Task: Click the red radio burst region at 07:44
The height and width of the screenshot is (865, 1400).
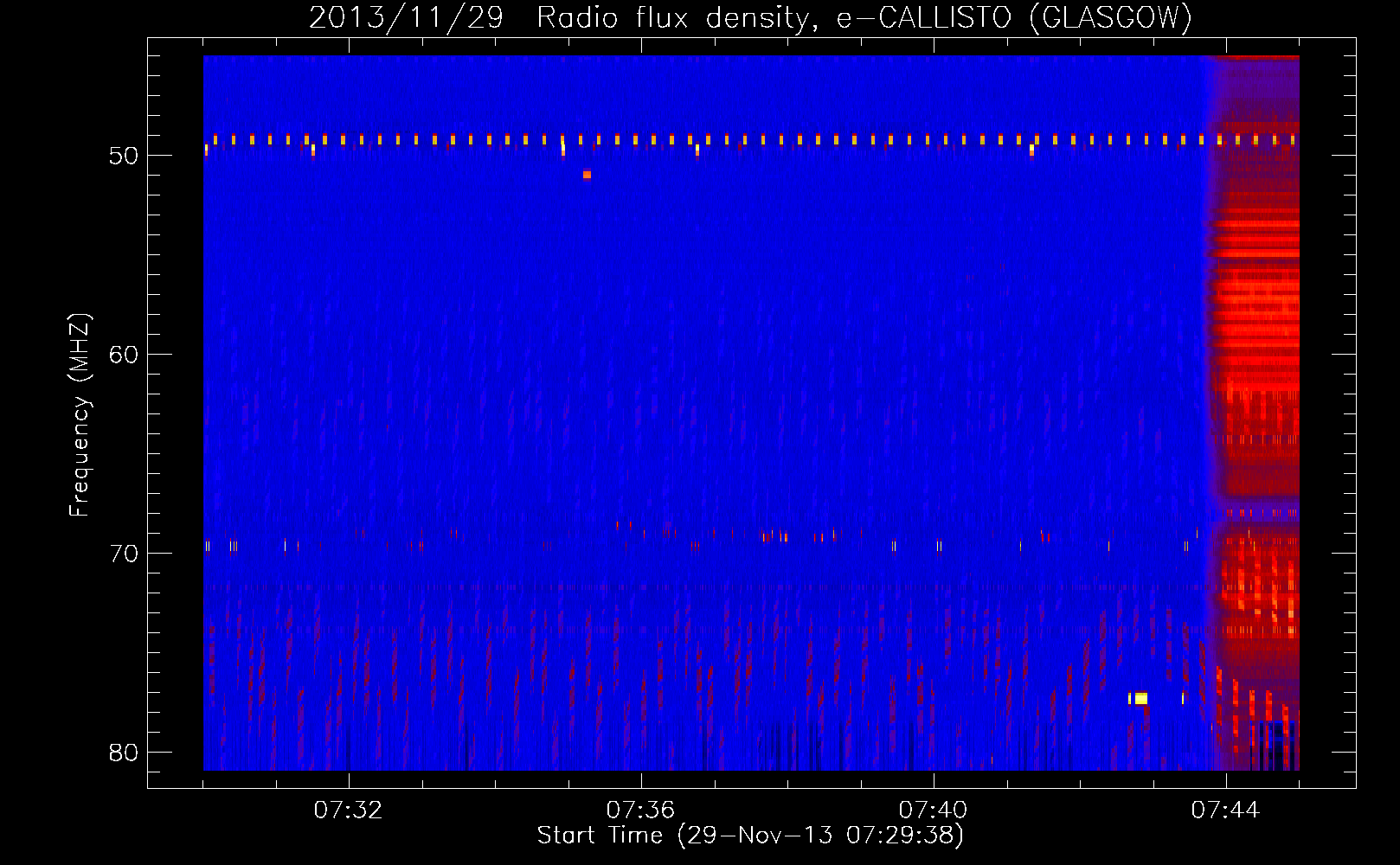Action: [1255, 413]
